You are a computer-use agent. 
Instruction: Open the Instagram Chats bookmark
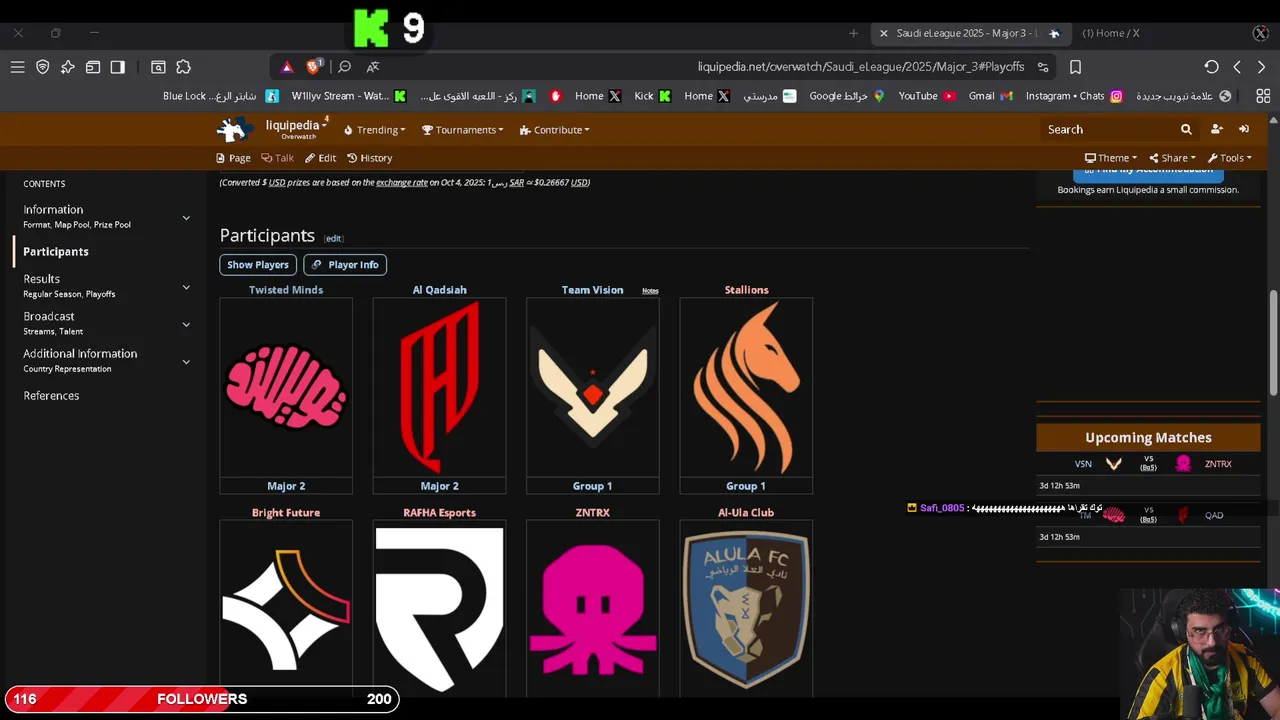pyautogui.click(x=1074, y=96)
